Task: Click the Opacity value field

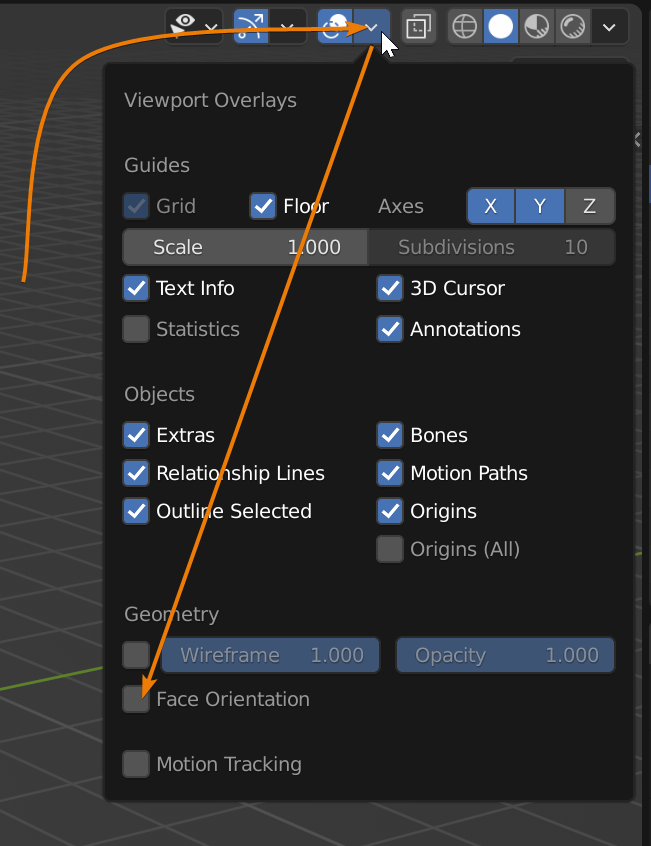Action: point(505,655)
